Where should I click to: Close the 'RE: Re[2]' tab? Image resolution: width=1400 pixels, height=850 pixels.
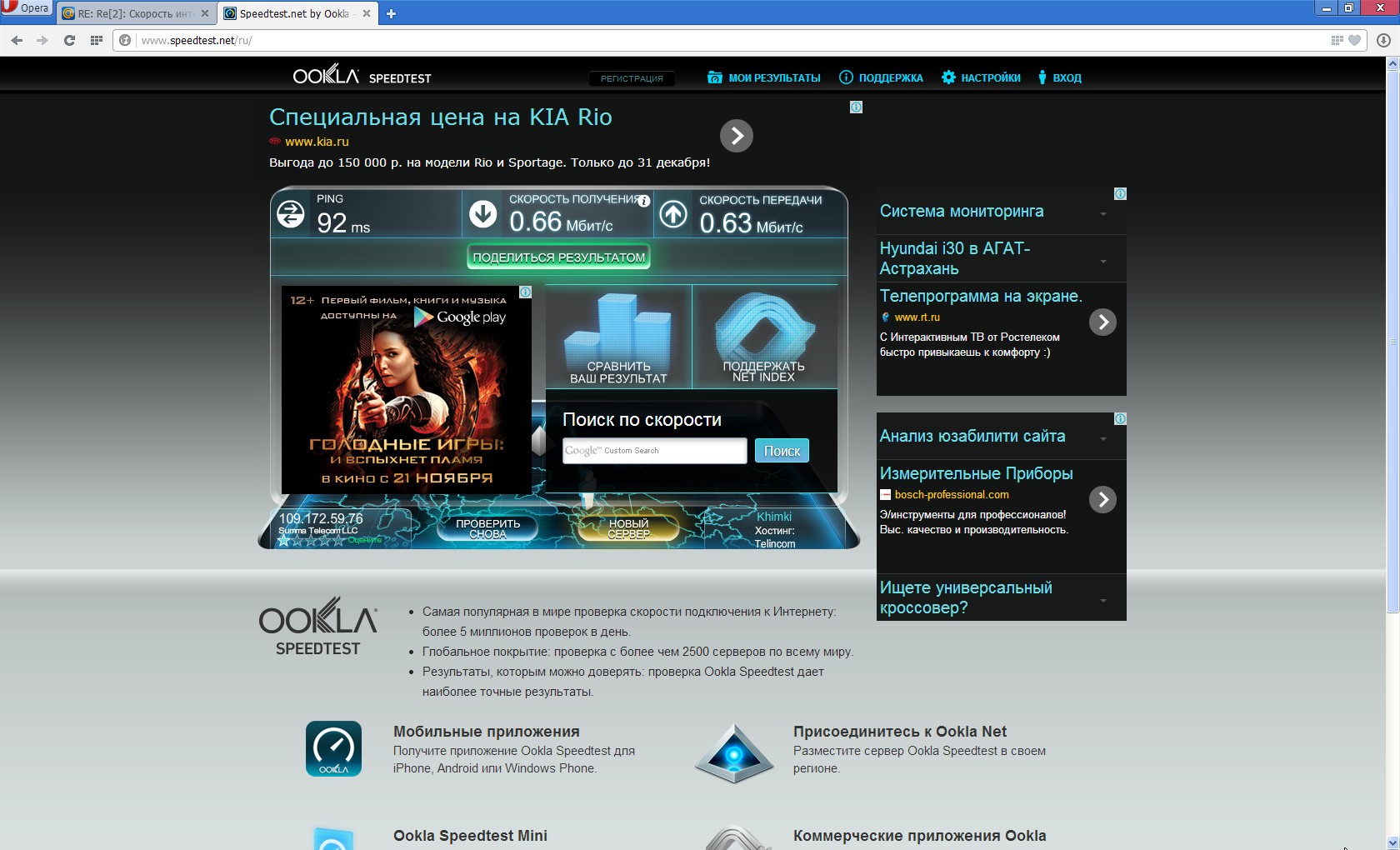click(x=205, y=13)
